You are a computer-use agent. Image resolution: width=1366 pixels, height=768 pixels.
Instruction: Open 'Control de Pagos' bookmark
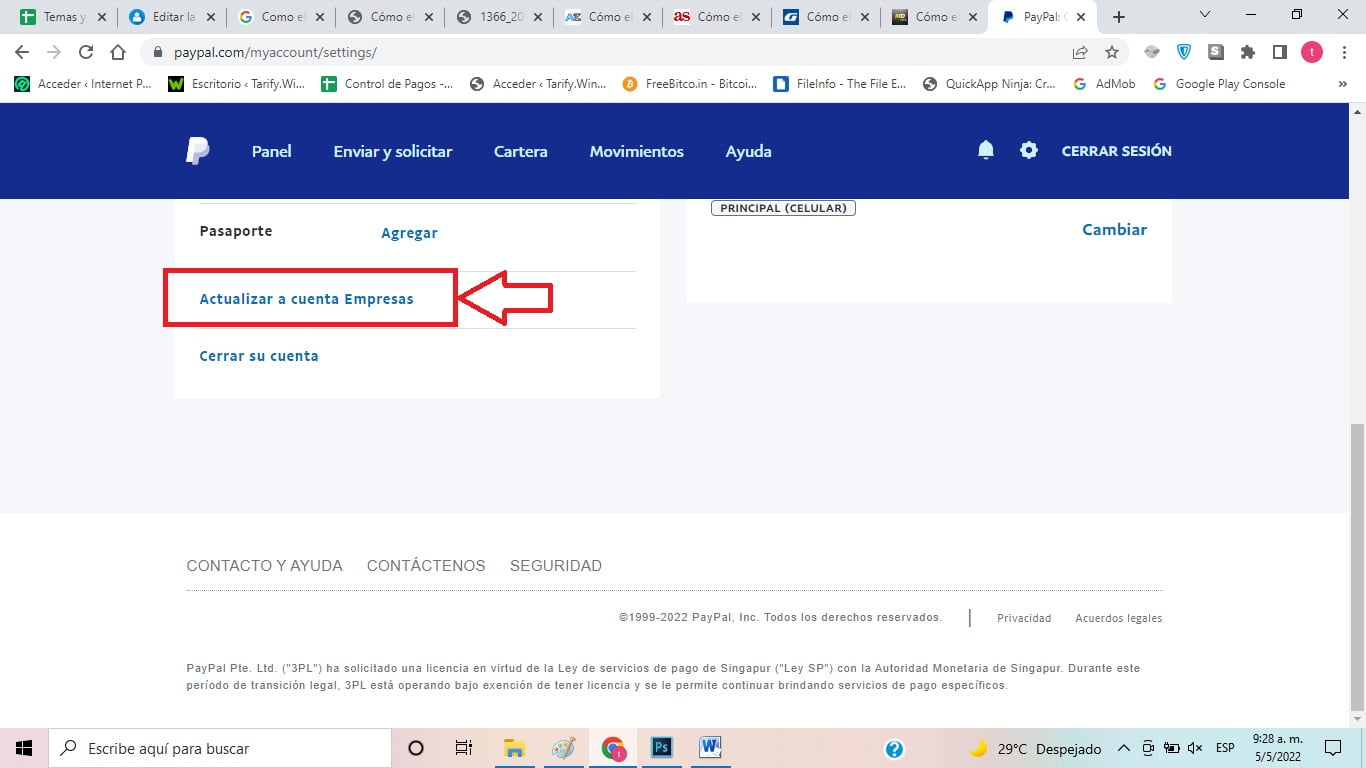[x=387, y=84]
